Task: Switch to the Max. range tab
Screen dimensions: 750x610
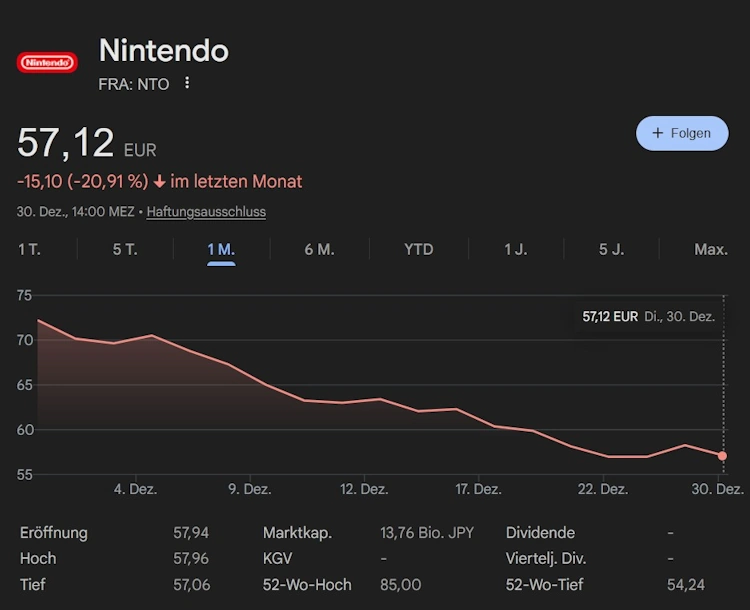Action: (710, 249)
